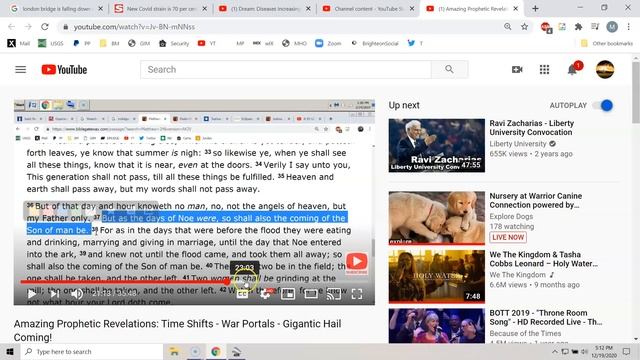This screenshot has height=360, width=640.
Task: Expand Other bookmarks folder
Action: coord(607,43)
